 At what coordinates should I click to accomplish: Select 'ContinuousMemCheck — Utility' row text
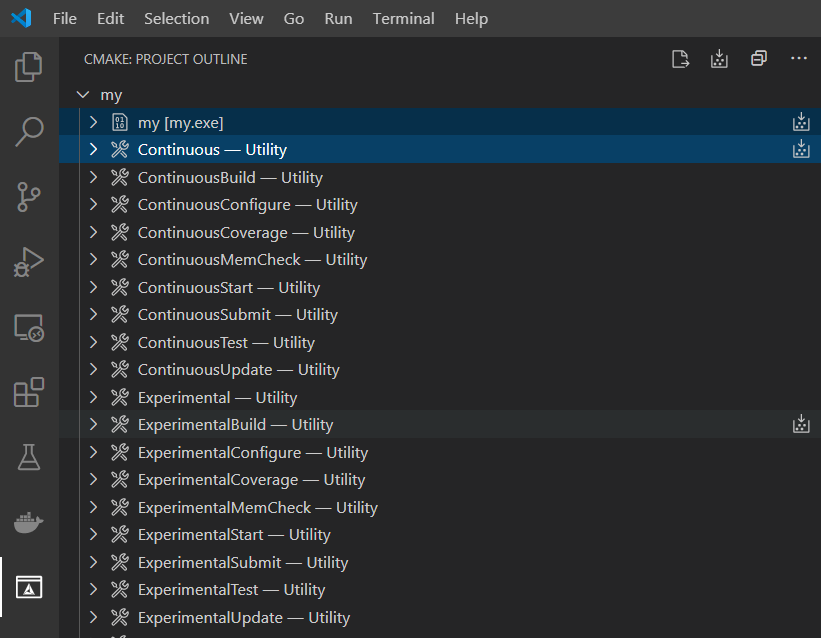pyautogui.click(x=252, y=260)
